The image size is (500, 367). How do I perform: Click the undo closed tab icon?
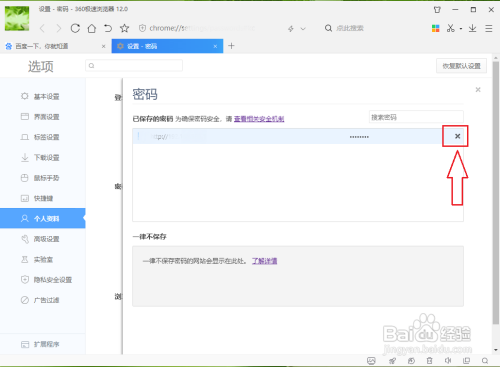(108, 28)
